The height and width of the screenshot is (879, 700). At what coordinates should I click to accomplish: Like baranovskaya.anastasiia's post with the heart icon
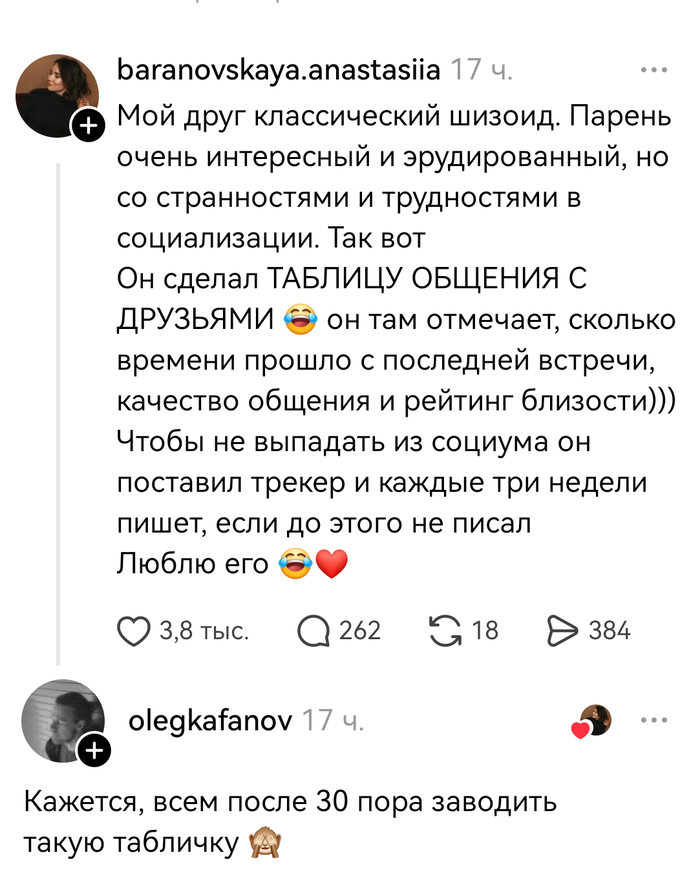133,630
